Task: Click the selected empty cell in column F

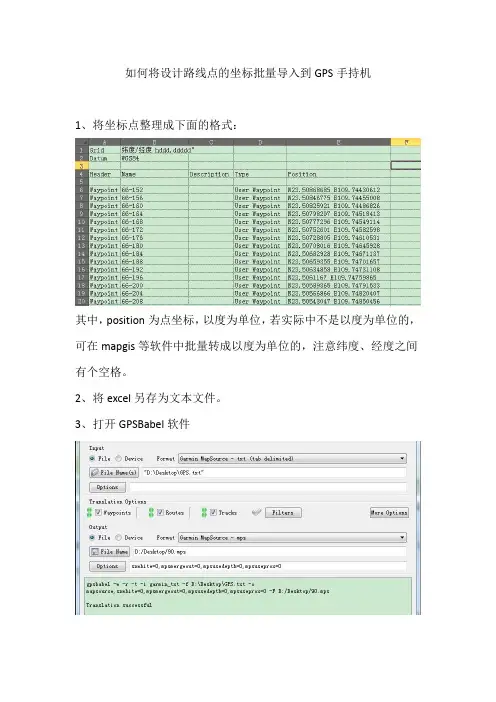Action: click(x=406, y=166)
